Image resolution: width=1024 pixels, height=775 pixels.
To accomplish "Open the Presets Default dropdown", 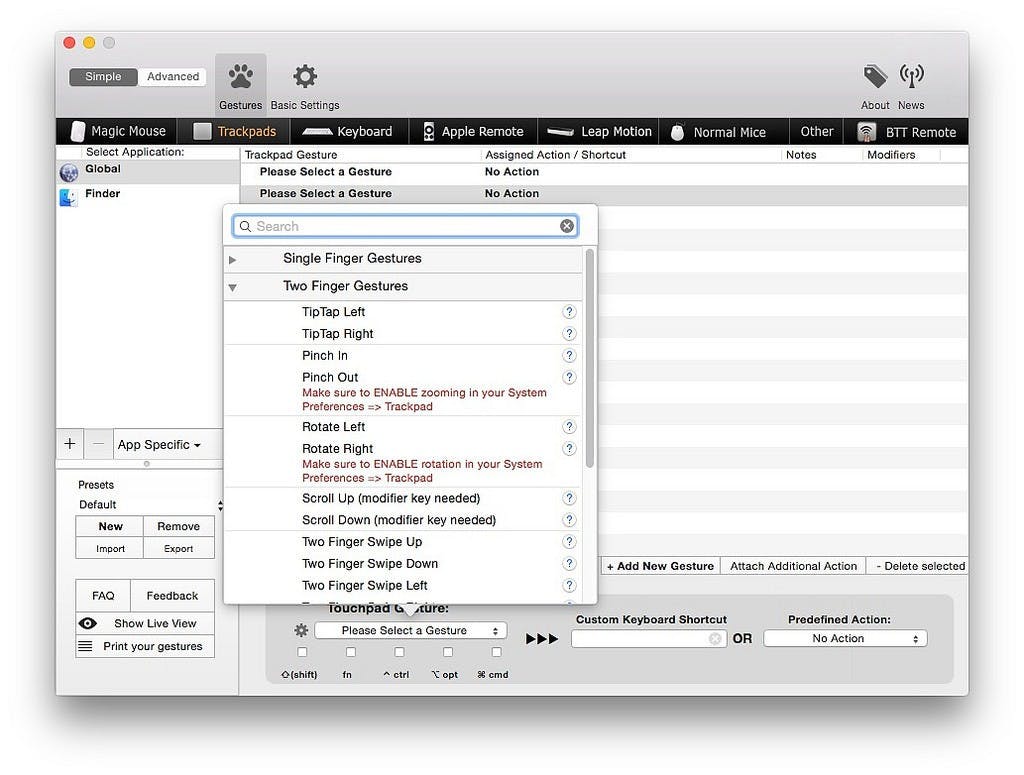I will (x=150, y=505).
